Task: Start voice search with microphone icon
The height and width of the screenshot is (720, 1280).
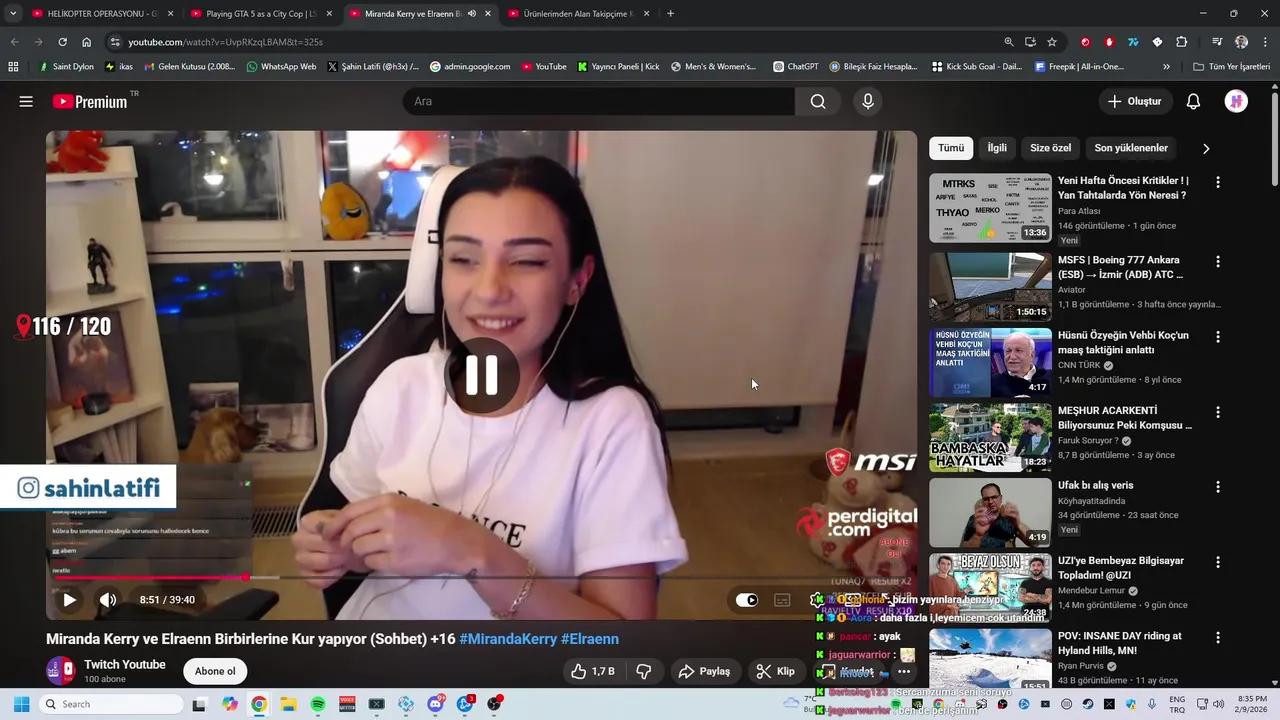Action: click(x=868, y=101)
